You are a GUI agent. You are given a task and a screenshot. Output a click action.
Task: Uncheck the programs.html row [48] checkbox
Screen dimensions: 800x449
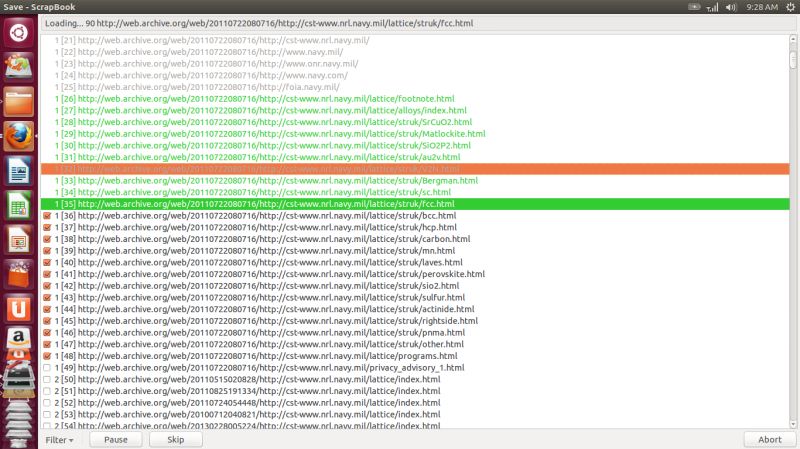click(x=47, y=356)
